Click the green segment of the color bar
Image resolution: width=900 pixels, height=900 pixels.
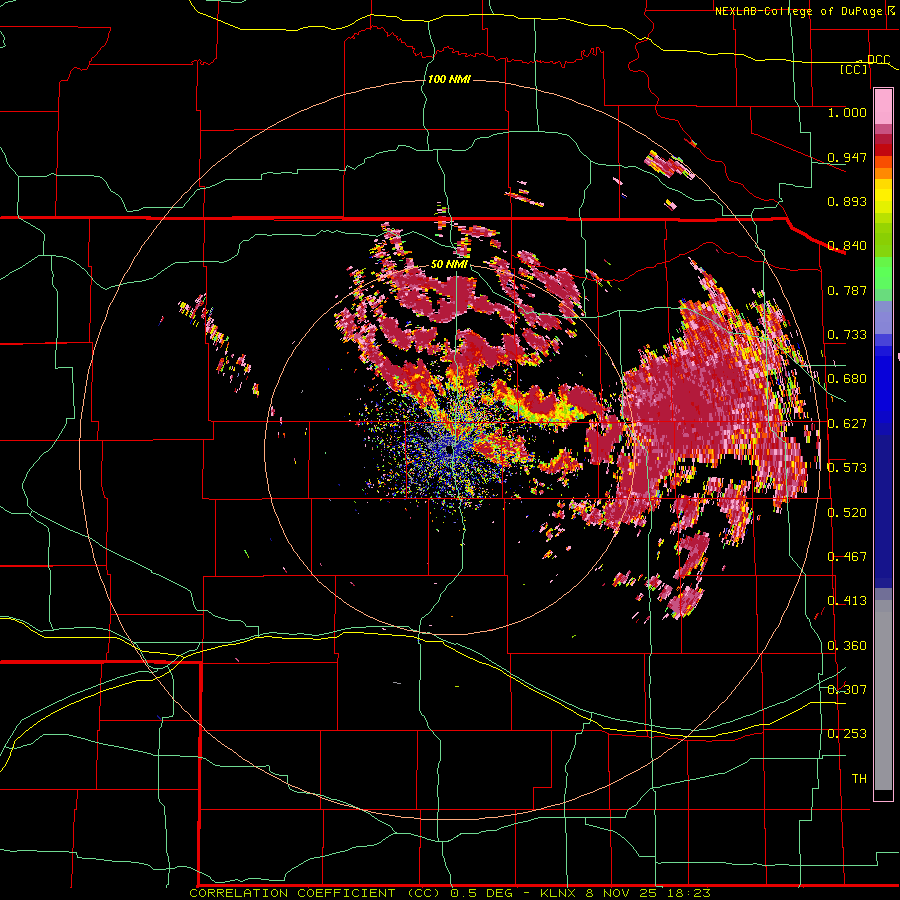[883, 273]
